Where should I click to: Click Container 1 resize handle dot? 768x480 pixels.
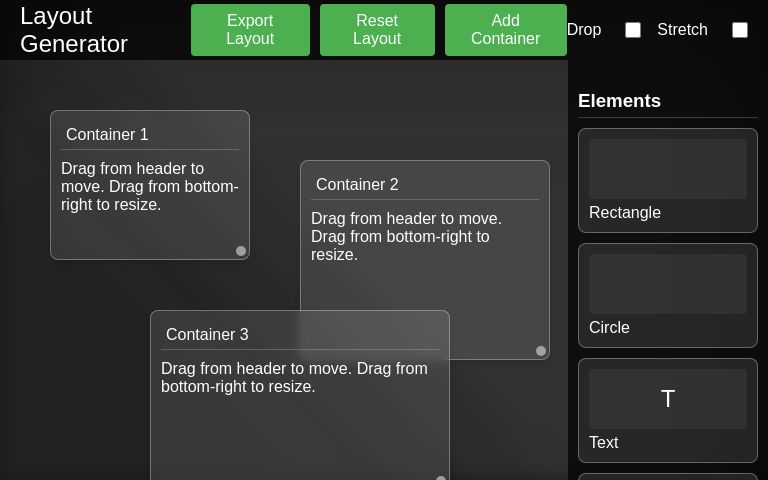click(x=241, y=251)
